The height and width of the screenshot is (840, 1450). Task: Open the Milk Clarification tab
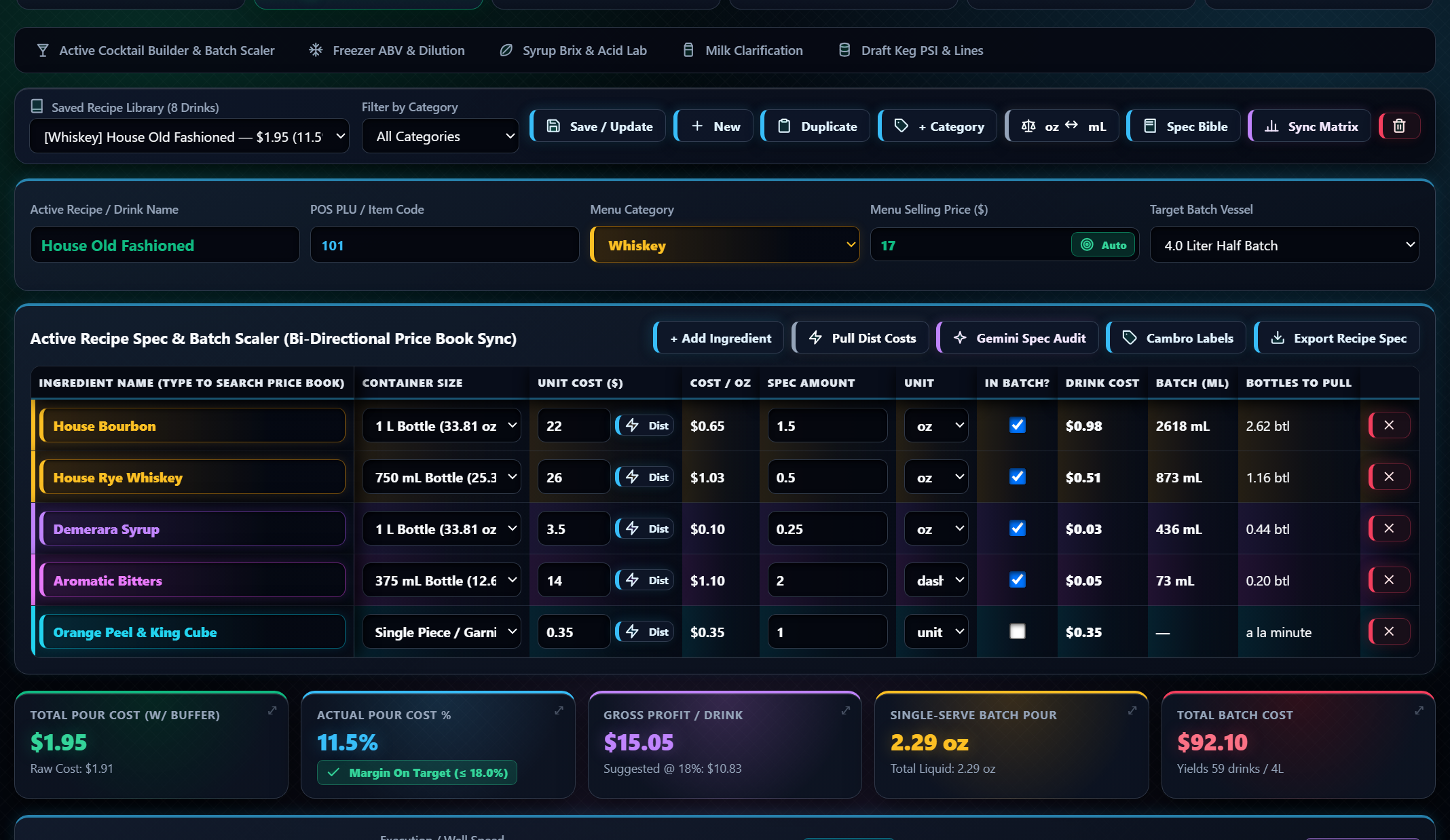click(x=743, y=50)
